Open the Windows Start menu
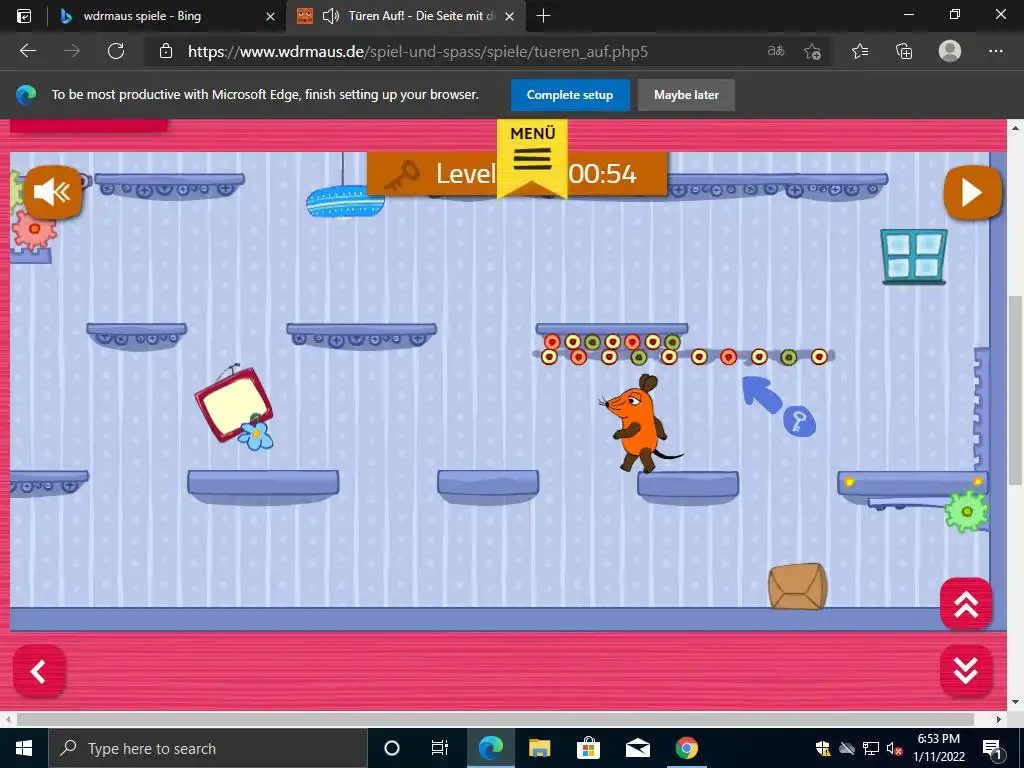1024x768 pixels. (x=24, y=748)
